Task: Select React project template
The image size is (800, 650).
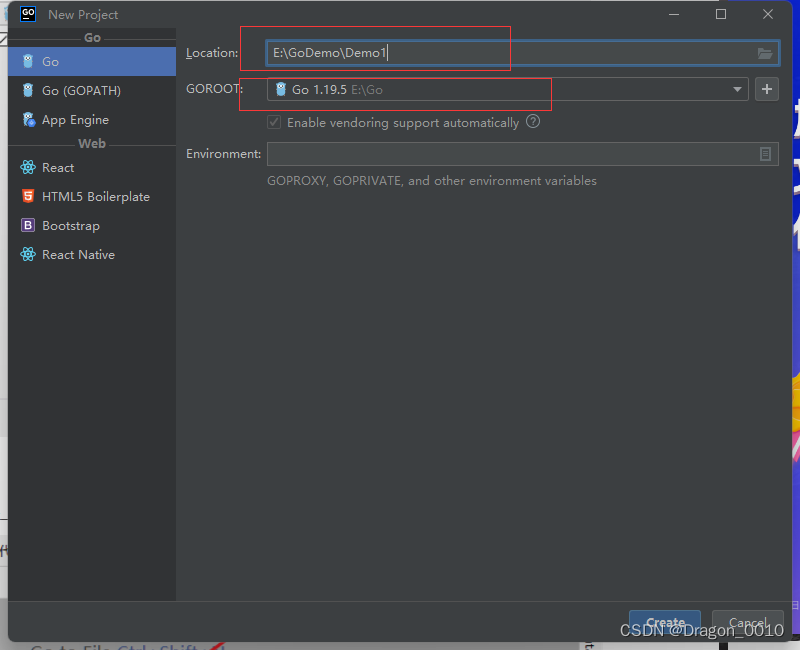Action: (x=92, y=168)
